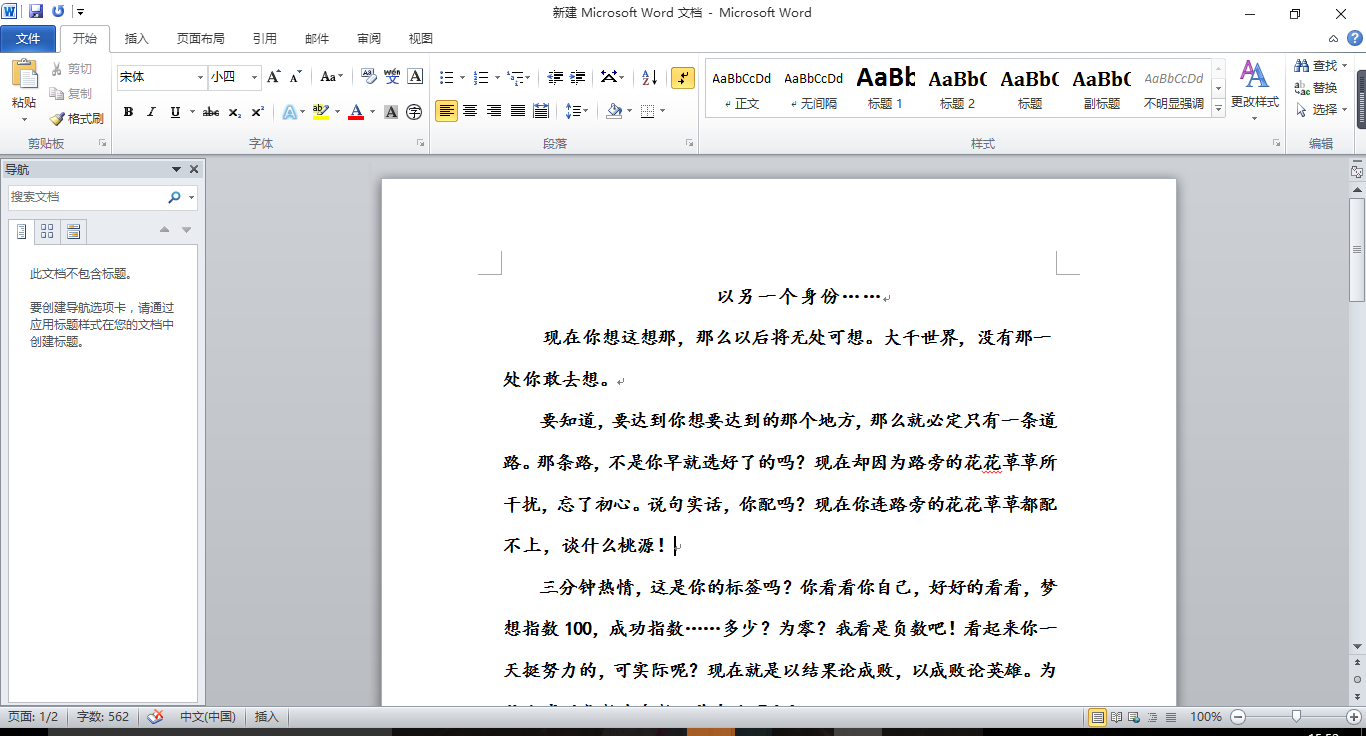
Task: Switch to the View (视图) tab
Action: [421, 39]
